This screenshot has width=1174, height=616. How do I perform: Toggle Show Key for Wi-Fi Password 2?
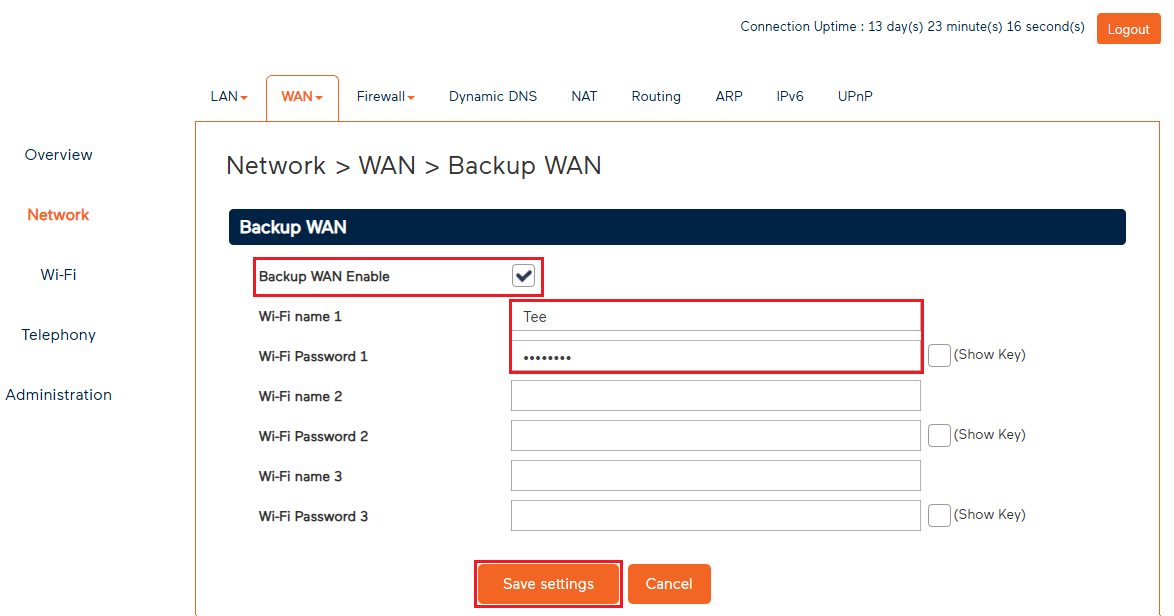coord(939,434)
